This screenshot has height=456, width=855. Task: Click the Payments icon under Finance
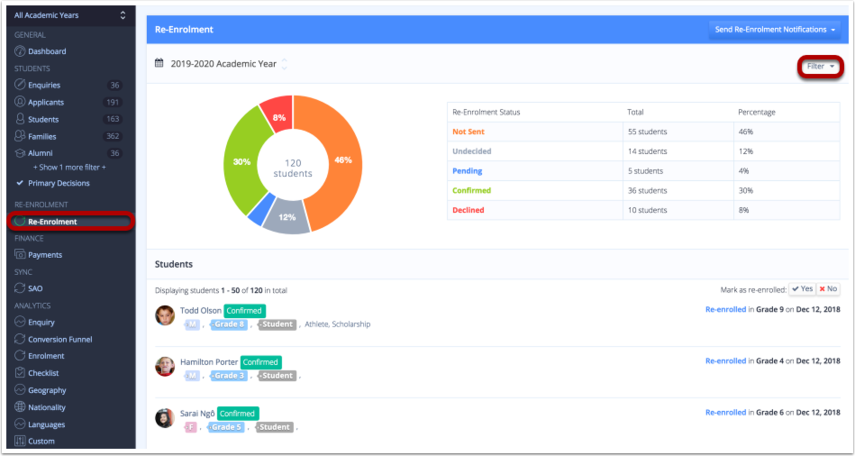click(x=19, y=255)
